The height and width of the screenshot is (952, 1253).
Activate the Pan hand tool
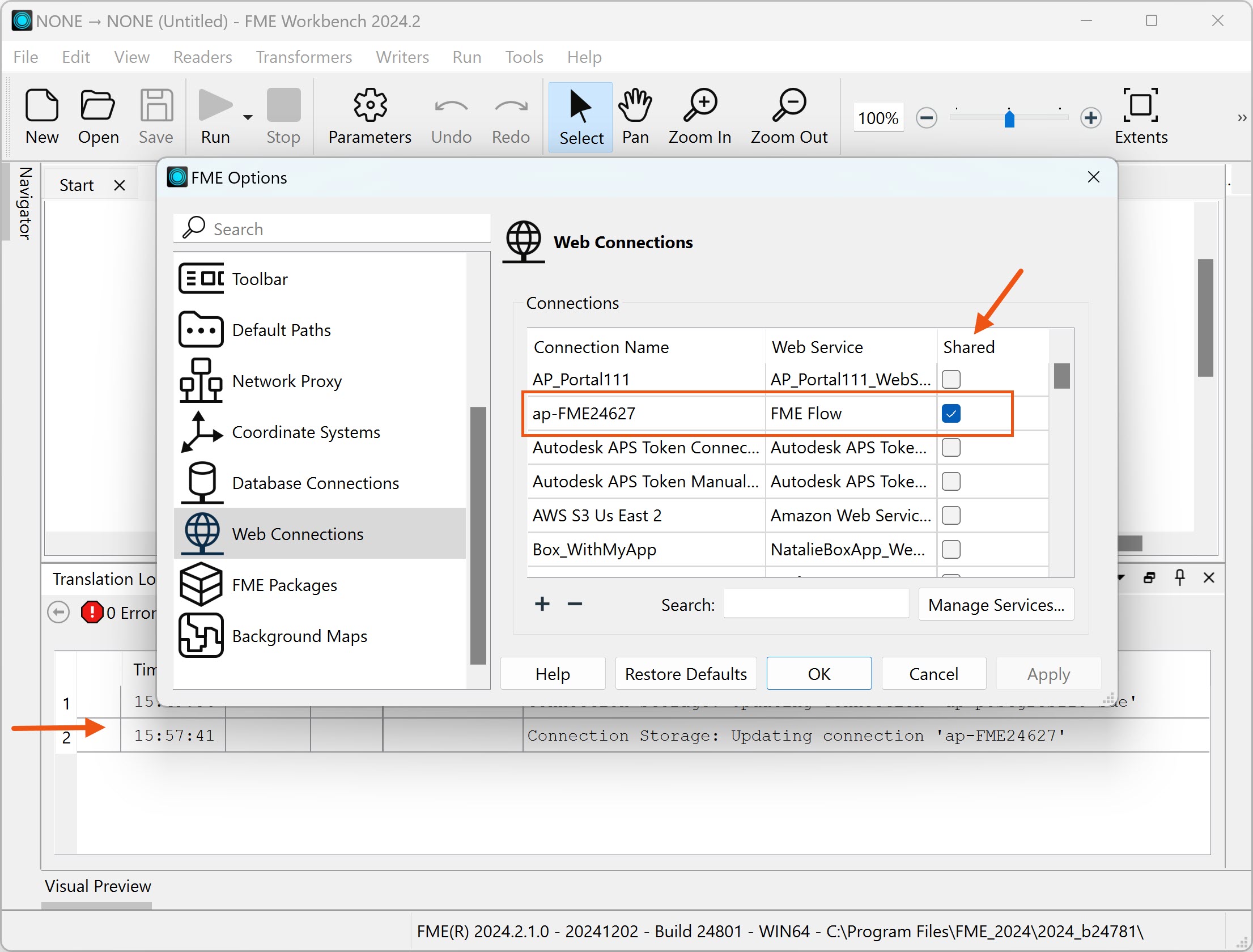click(x=635, y=117)
